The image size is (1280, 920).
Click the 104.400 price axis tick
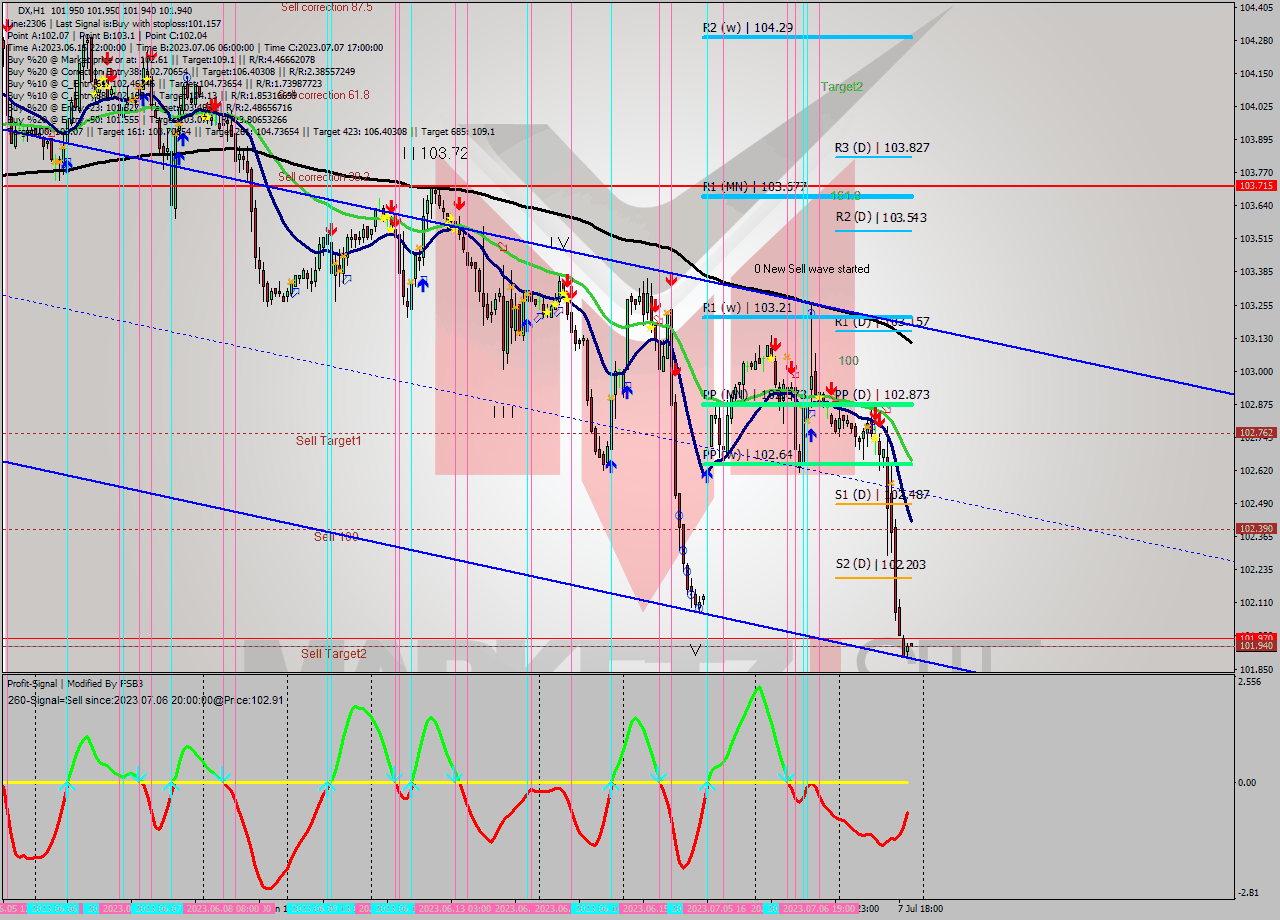(1255, 8)
